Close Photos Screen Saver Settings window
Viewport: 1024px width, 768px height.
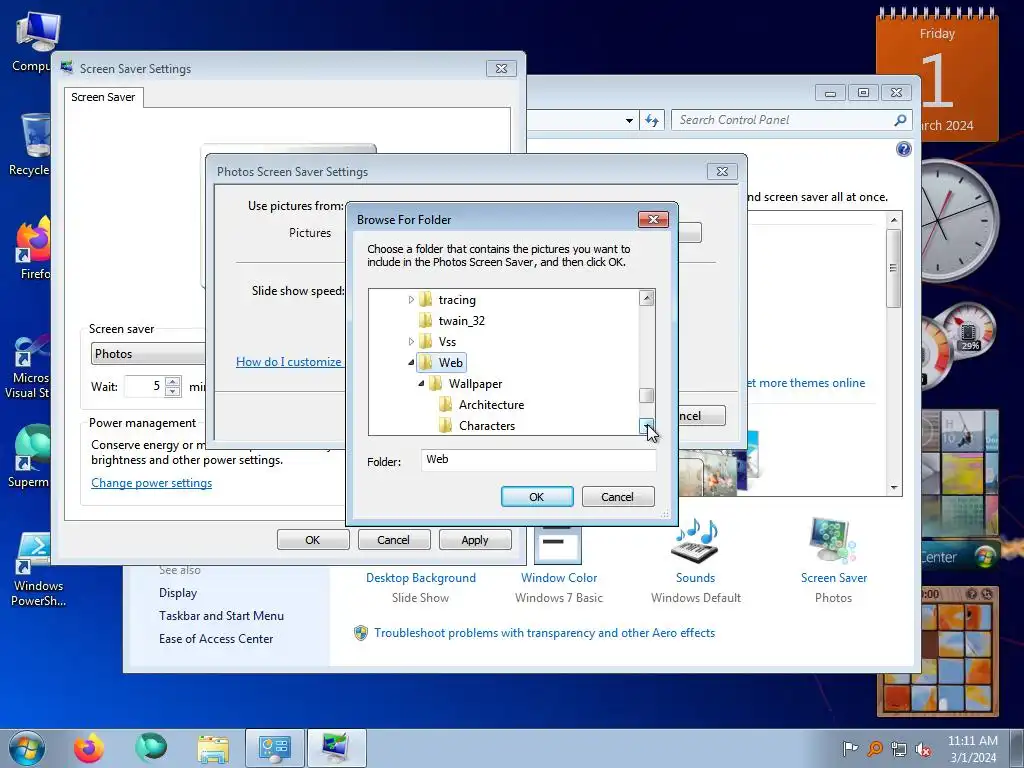coord(722,172)
